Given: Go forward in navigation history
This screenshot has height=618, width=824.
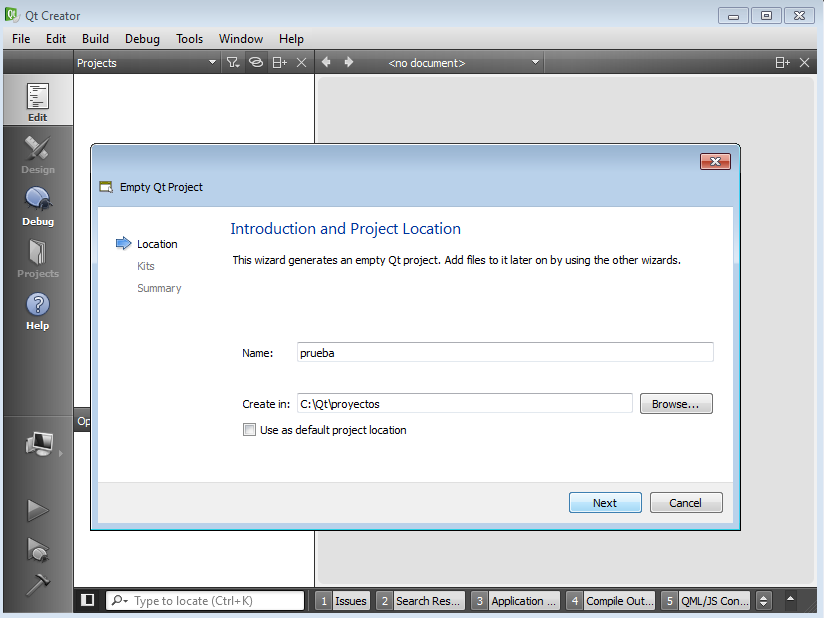Looking at the screenshot, I should [349, 62].
